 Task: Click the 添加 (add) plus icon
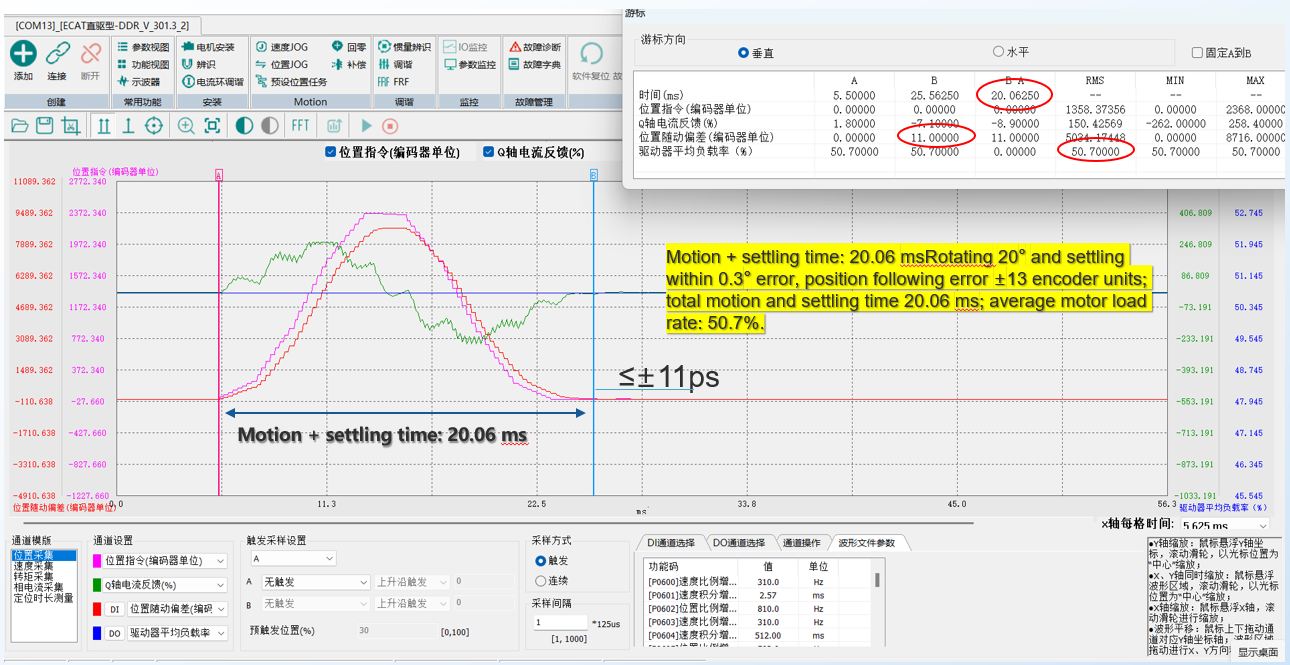(23, 54)
